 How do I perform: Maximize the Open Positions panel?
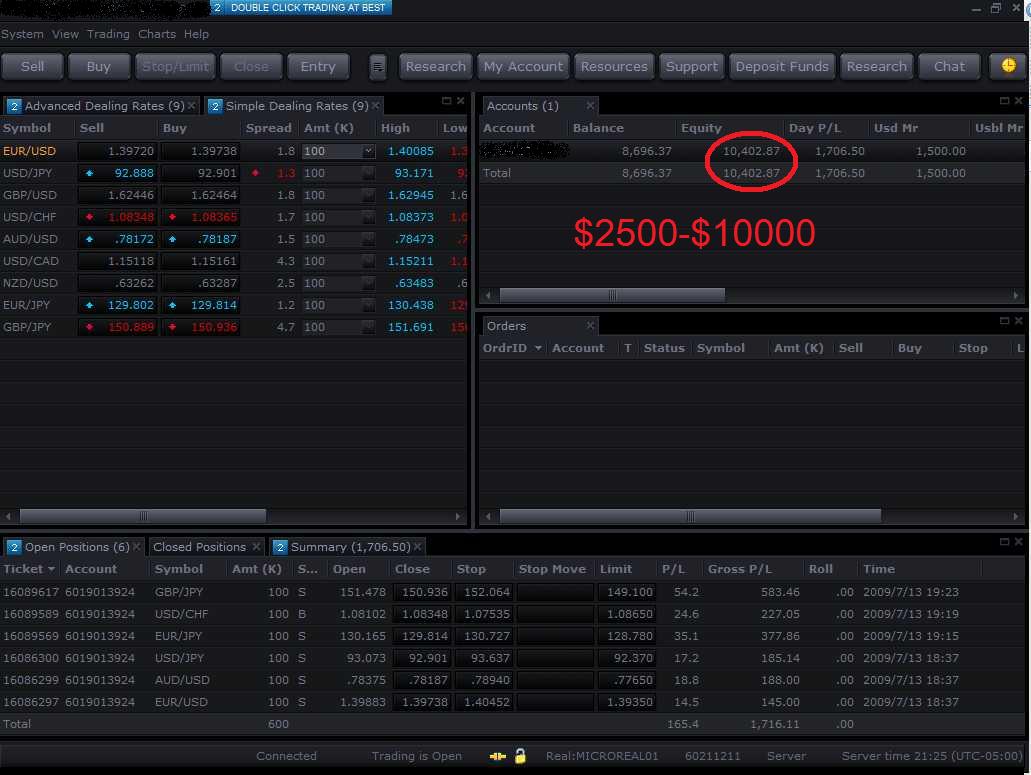(x=1004, y=542)
